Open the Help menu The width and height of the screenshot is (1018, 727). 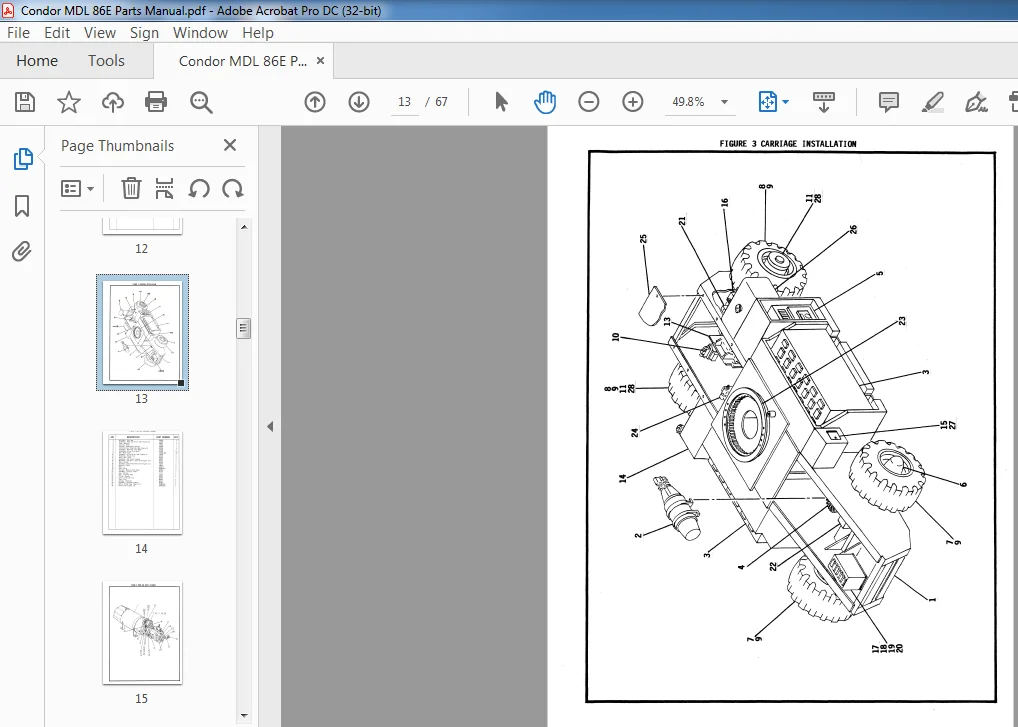pos(258,32)
